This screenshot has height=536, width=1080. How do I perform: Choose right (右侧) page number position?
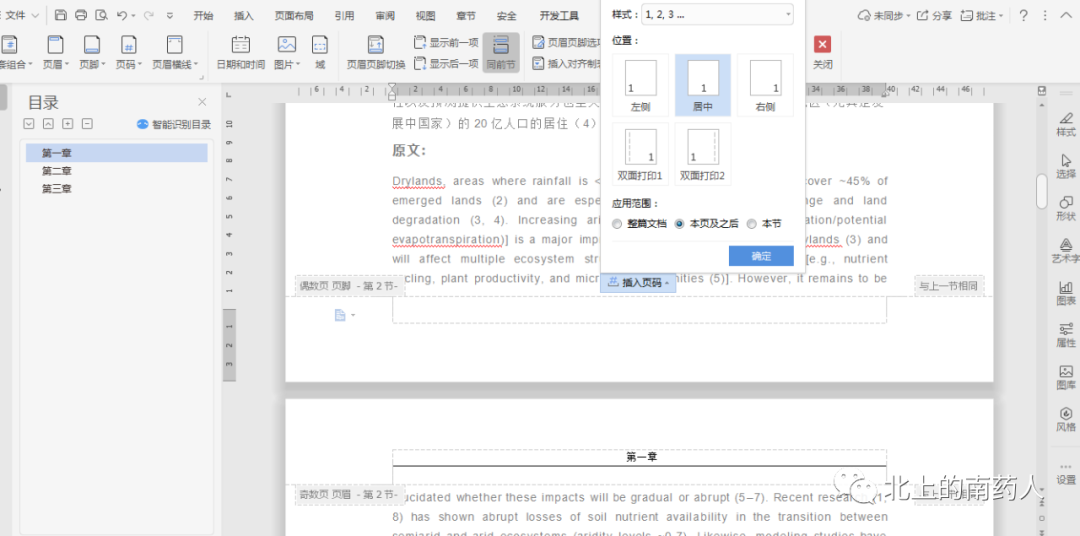tap(765, 85)
